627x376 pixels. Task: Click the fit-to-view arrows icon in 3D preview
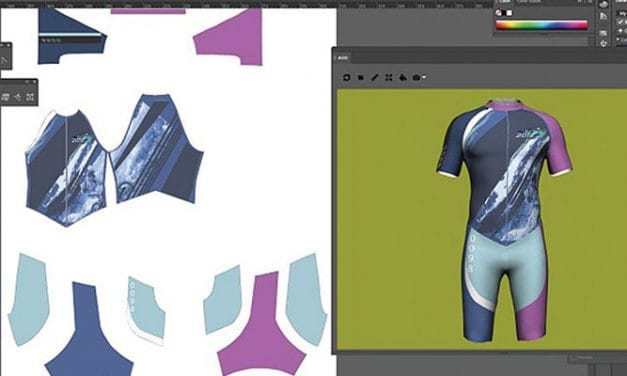(x=389, y=77)
